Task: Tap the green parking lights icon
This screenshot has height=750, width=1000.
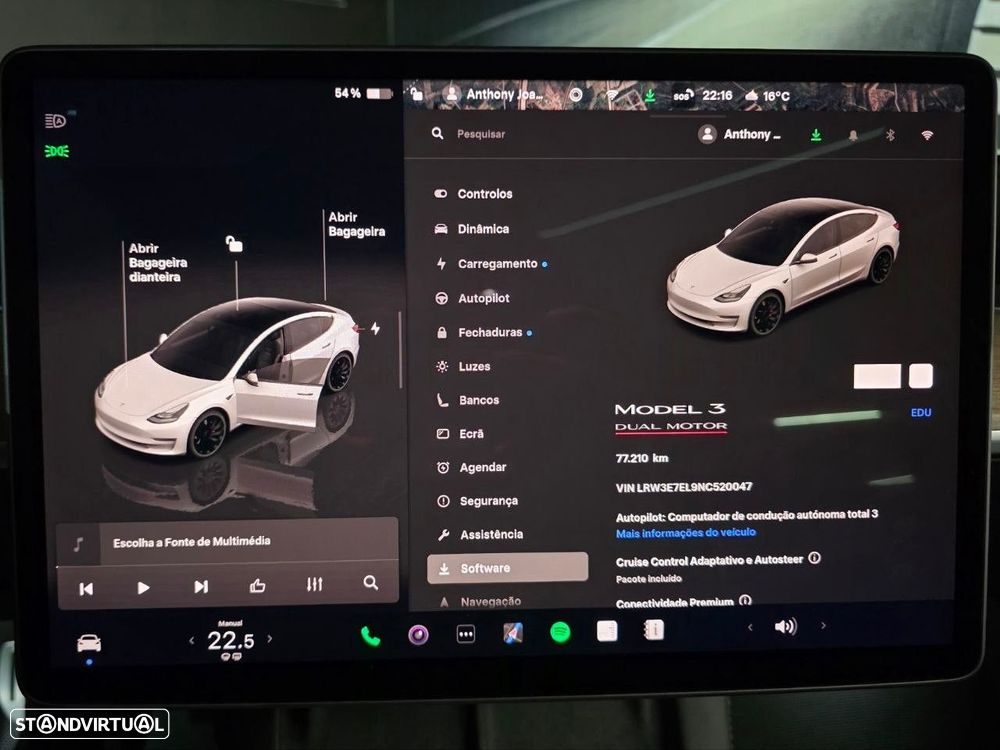Action: [57, 151]
